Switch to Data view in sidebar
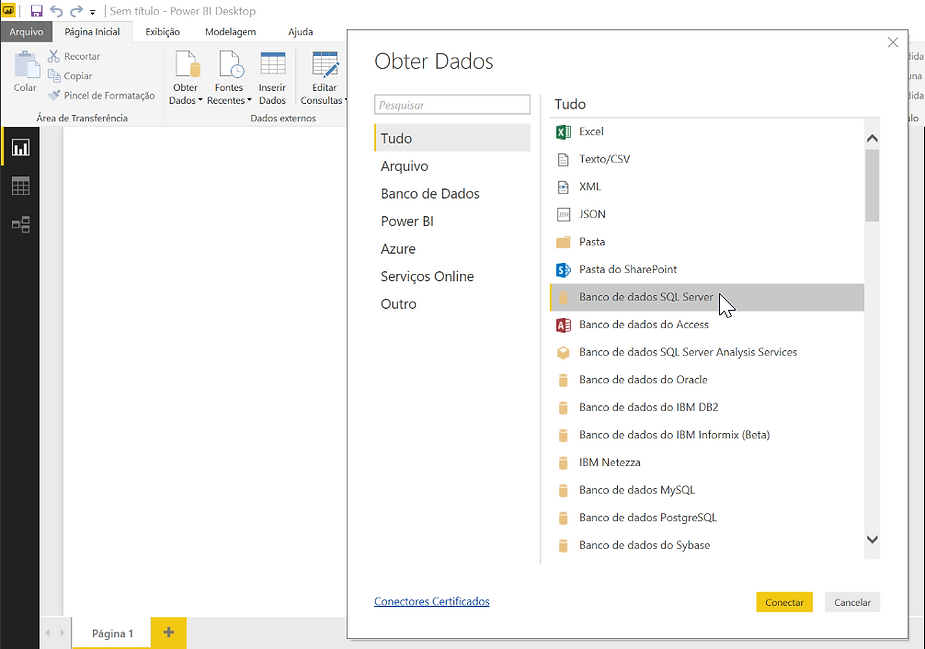Screen dimensions: 925x649 21,186
